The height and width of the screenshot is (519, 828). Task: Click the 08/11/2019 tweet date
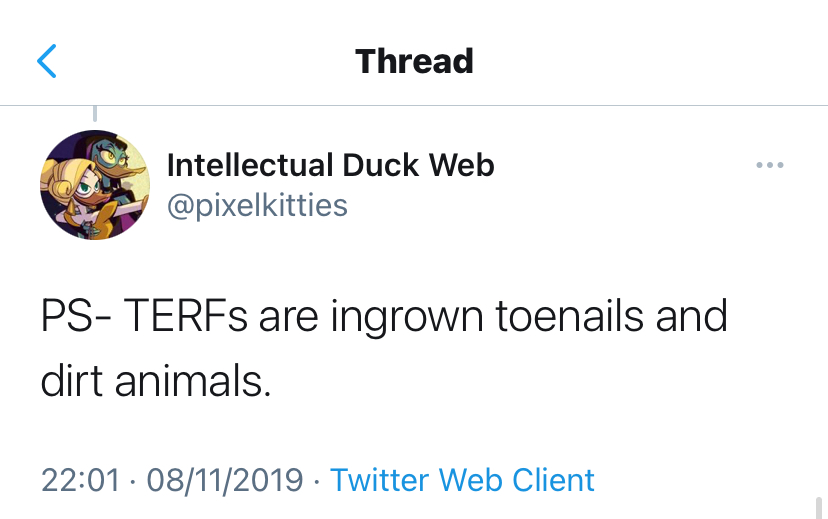click(x=225, y=480)
